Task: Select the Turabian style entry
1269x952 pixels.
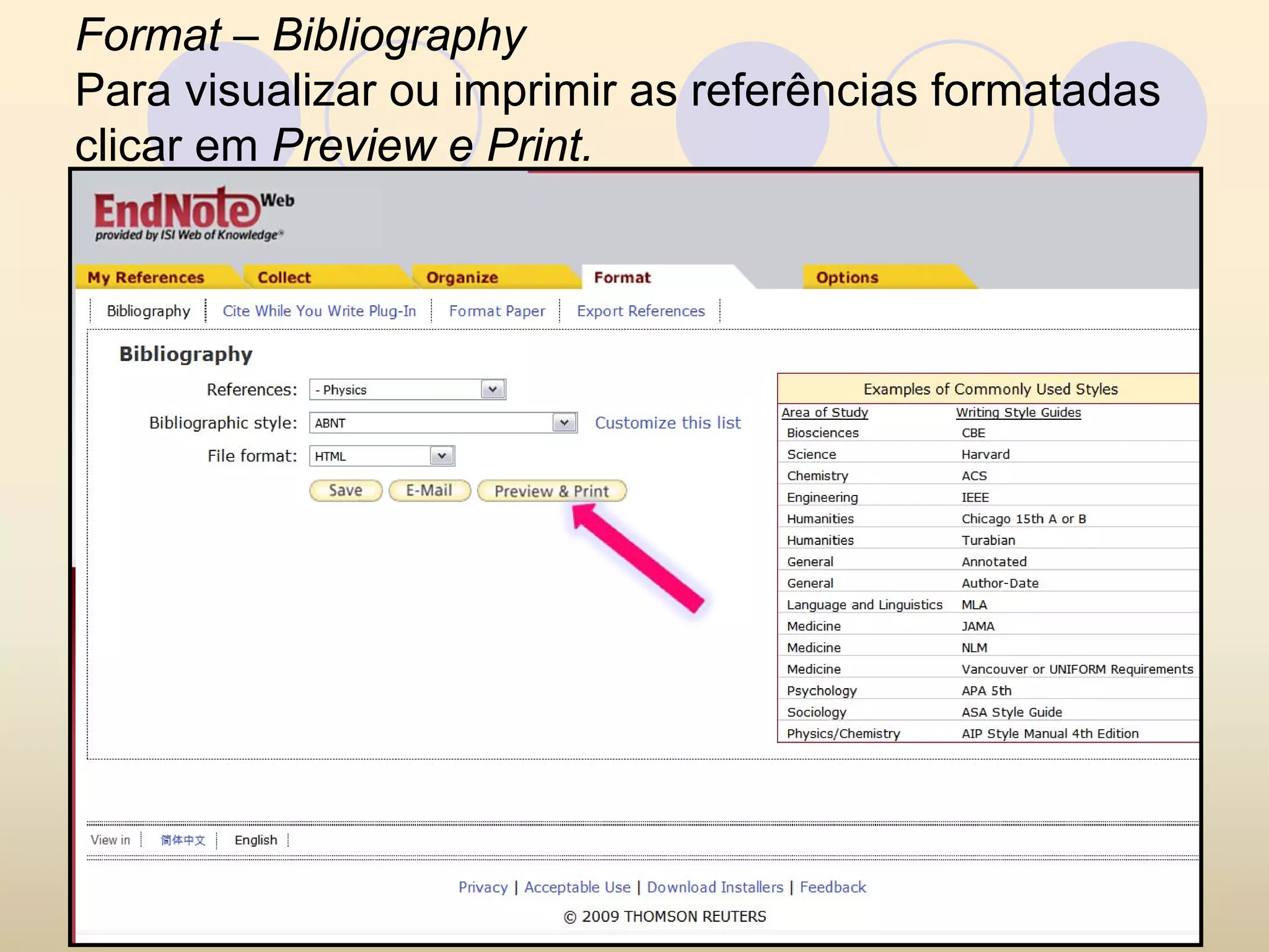Action: point(988,540)
